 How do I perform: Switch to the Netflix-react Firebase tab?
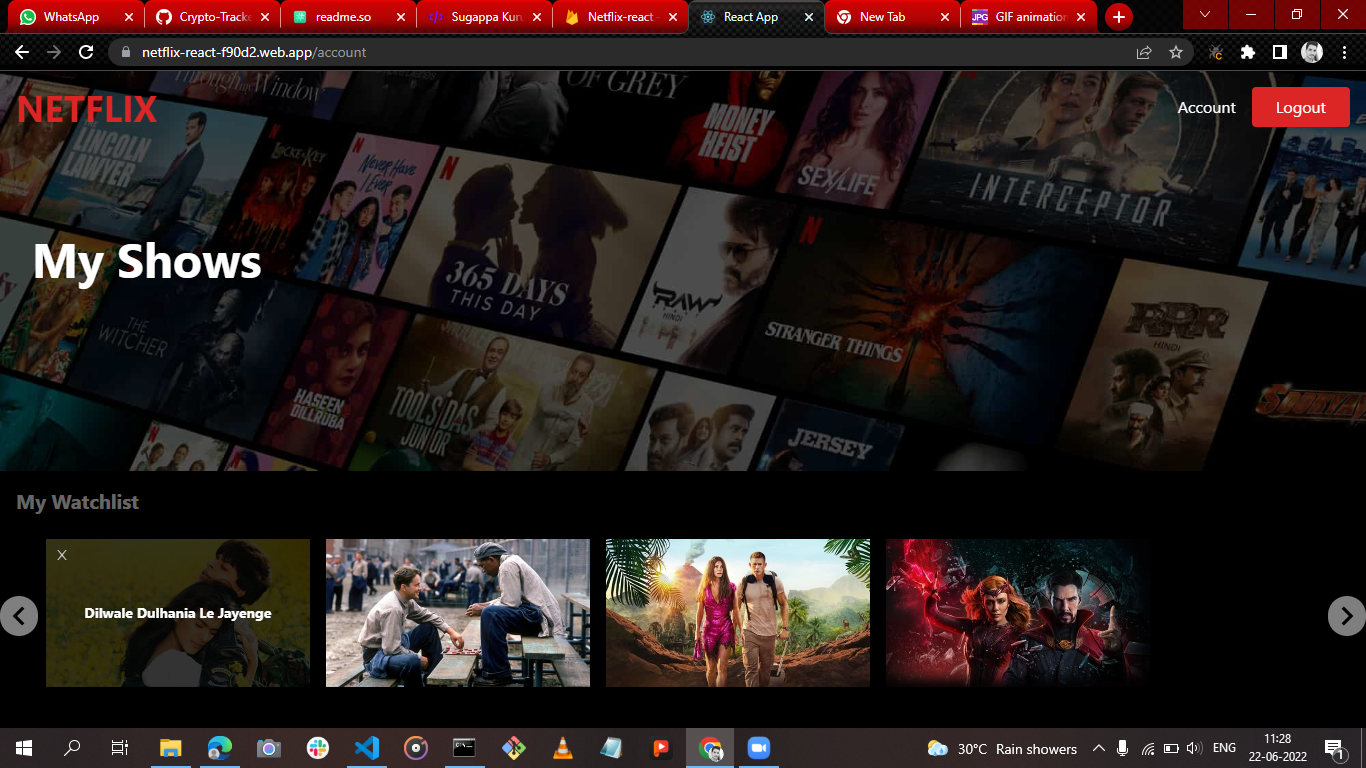(x=620, y=17)
